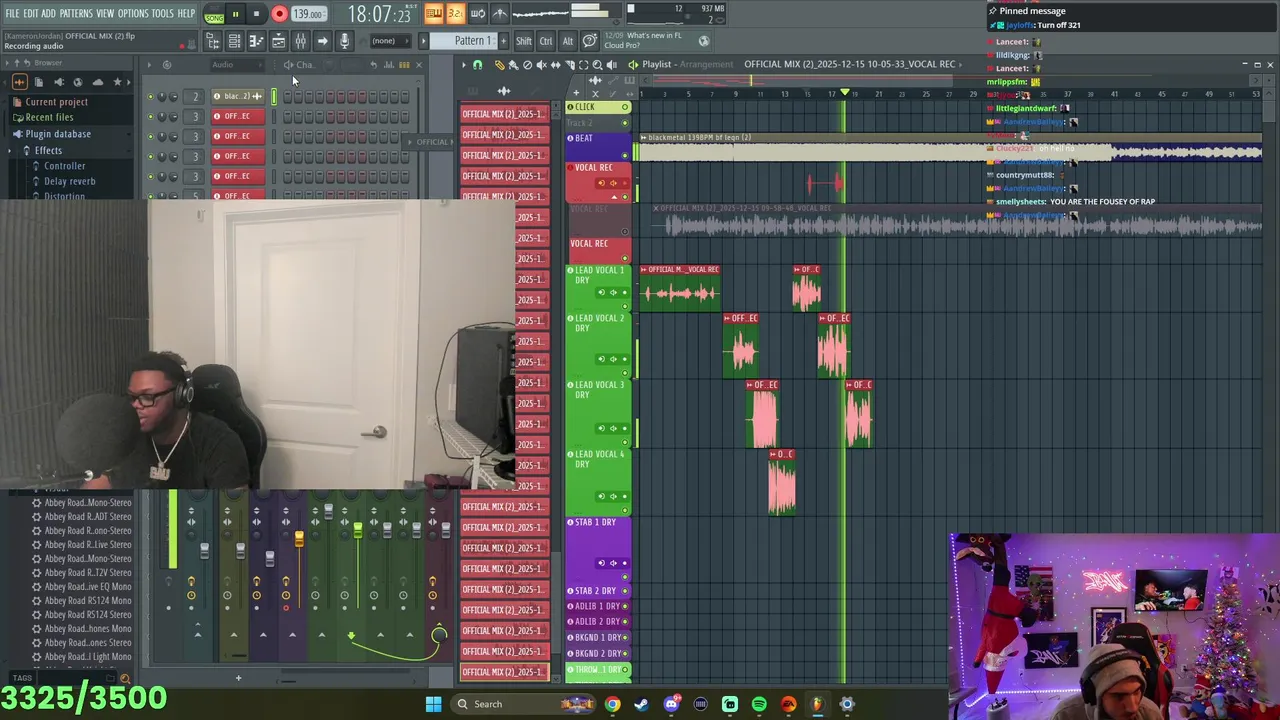1280x720 pixels.
Task: Select the Controller category in Browser
Action: [x=64, y=166]
